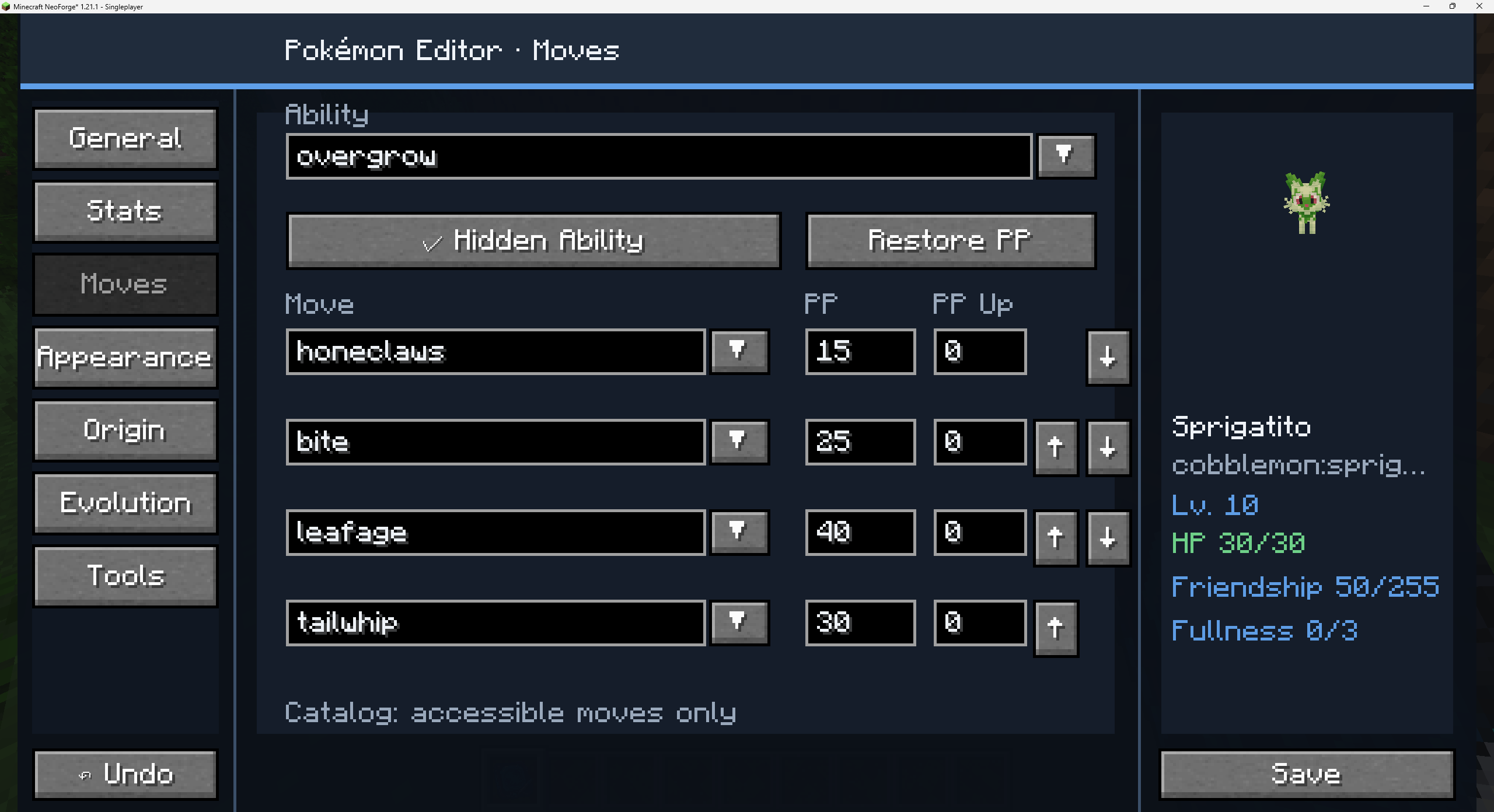Open the overgrow ability dropdown
Image resolution: width=1494 pixels, height=812 pixels.
(x=1066, y=156)
